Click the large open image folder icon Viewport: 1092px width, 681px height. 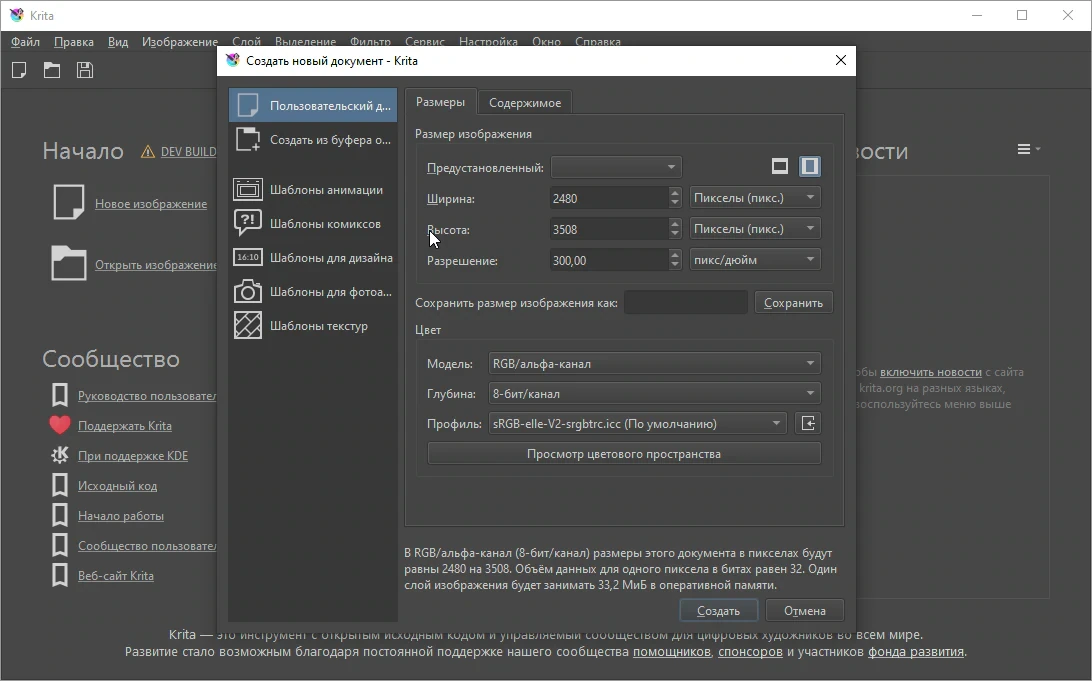[x=68, y=263]
